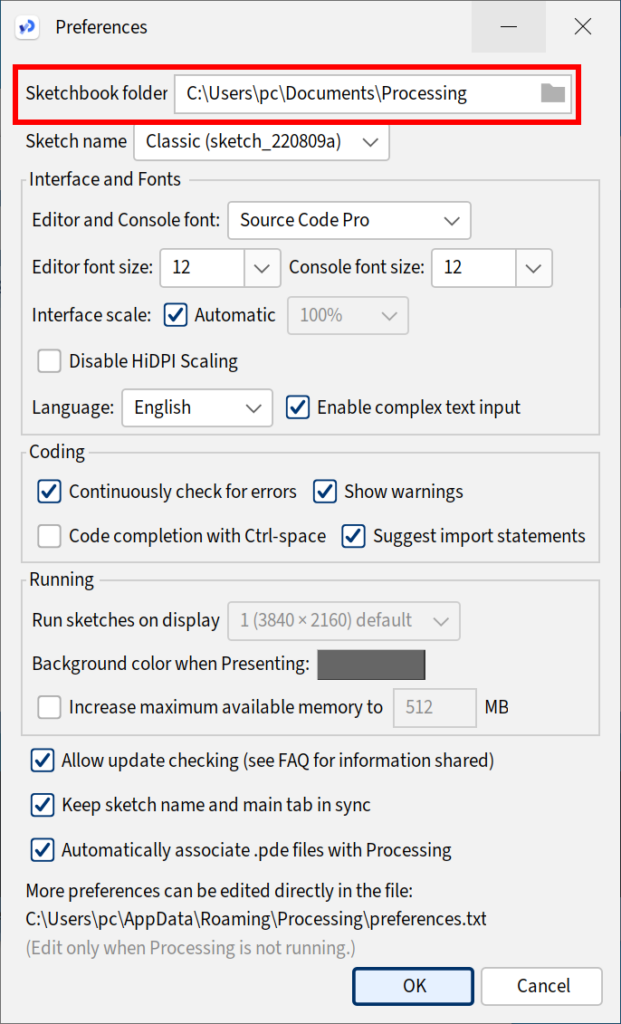Open the Sketch name dropdown
The height and width of the screenshot is (1024, 621).
pos(261,142)
